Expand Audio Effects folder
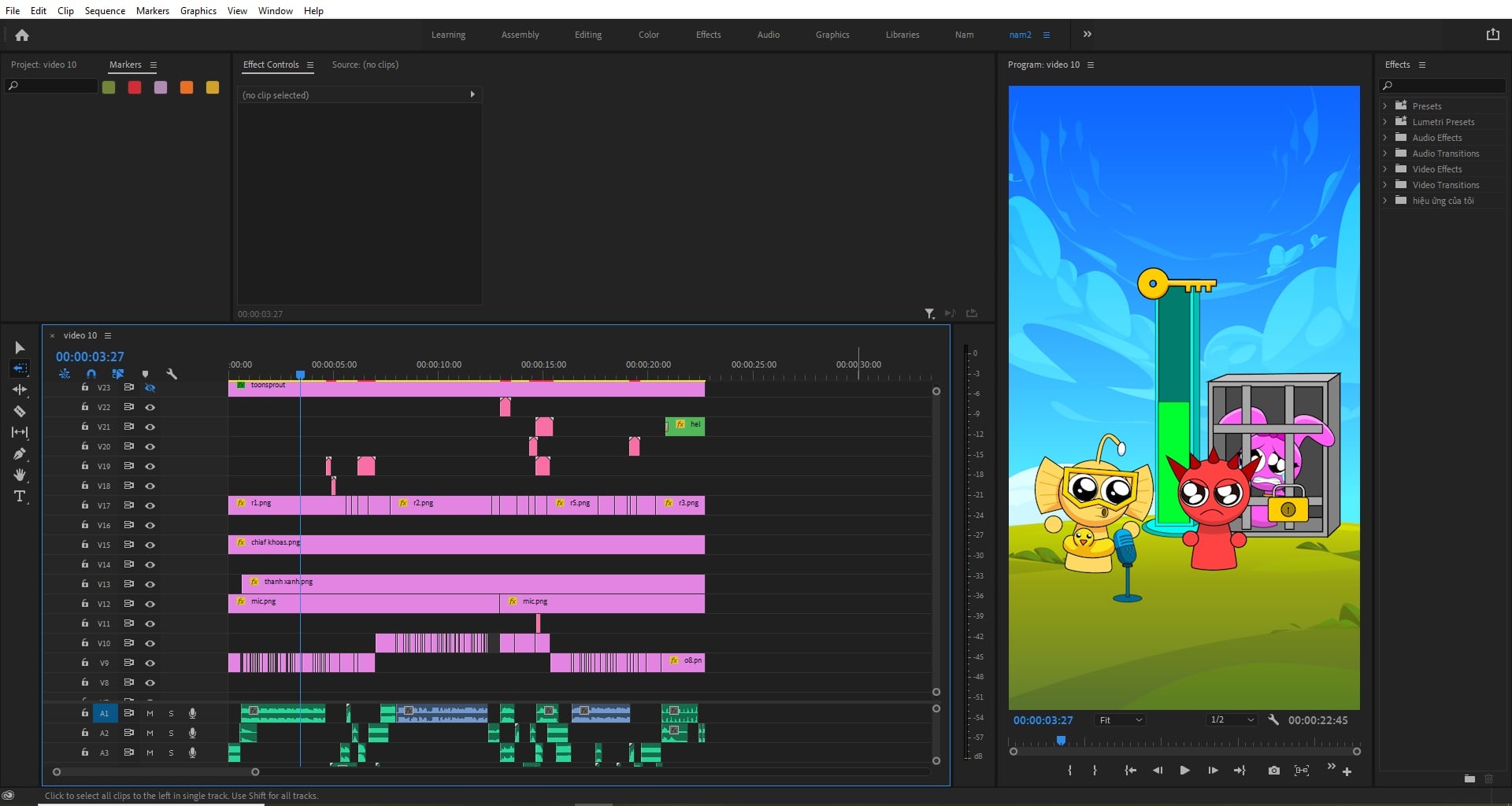This screenshot has height=806, width=1512. click(1385, 138)
